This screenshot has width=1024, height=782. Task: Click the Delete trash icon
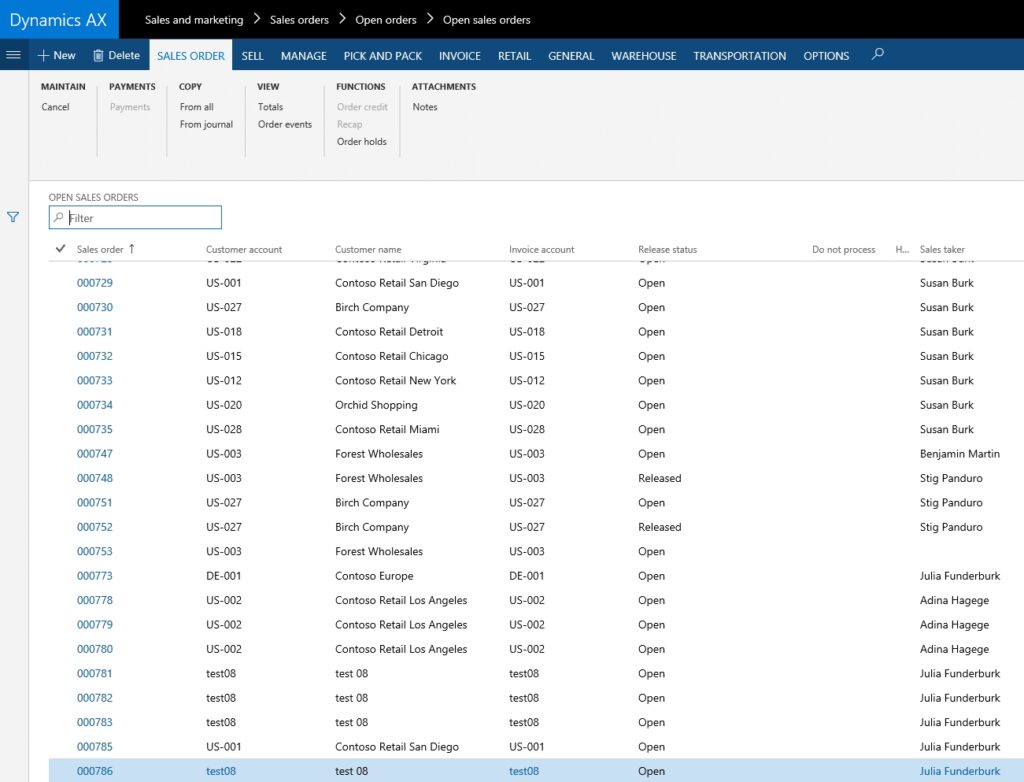coord(98,56)
